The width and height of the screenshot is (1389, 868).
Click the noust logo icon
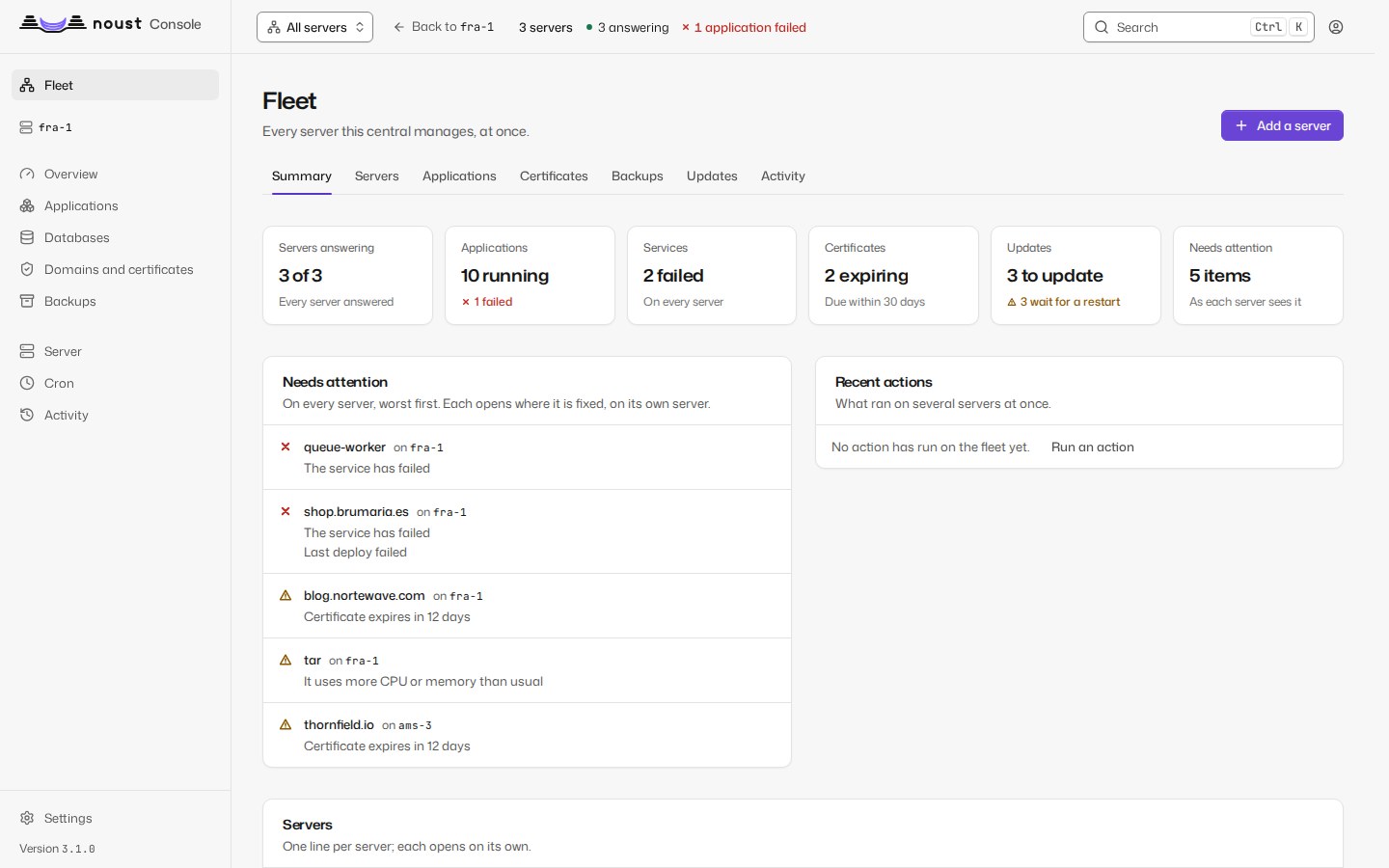[52, 23]
